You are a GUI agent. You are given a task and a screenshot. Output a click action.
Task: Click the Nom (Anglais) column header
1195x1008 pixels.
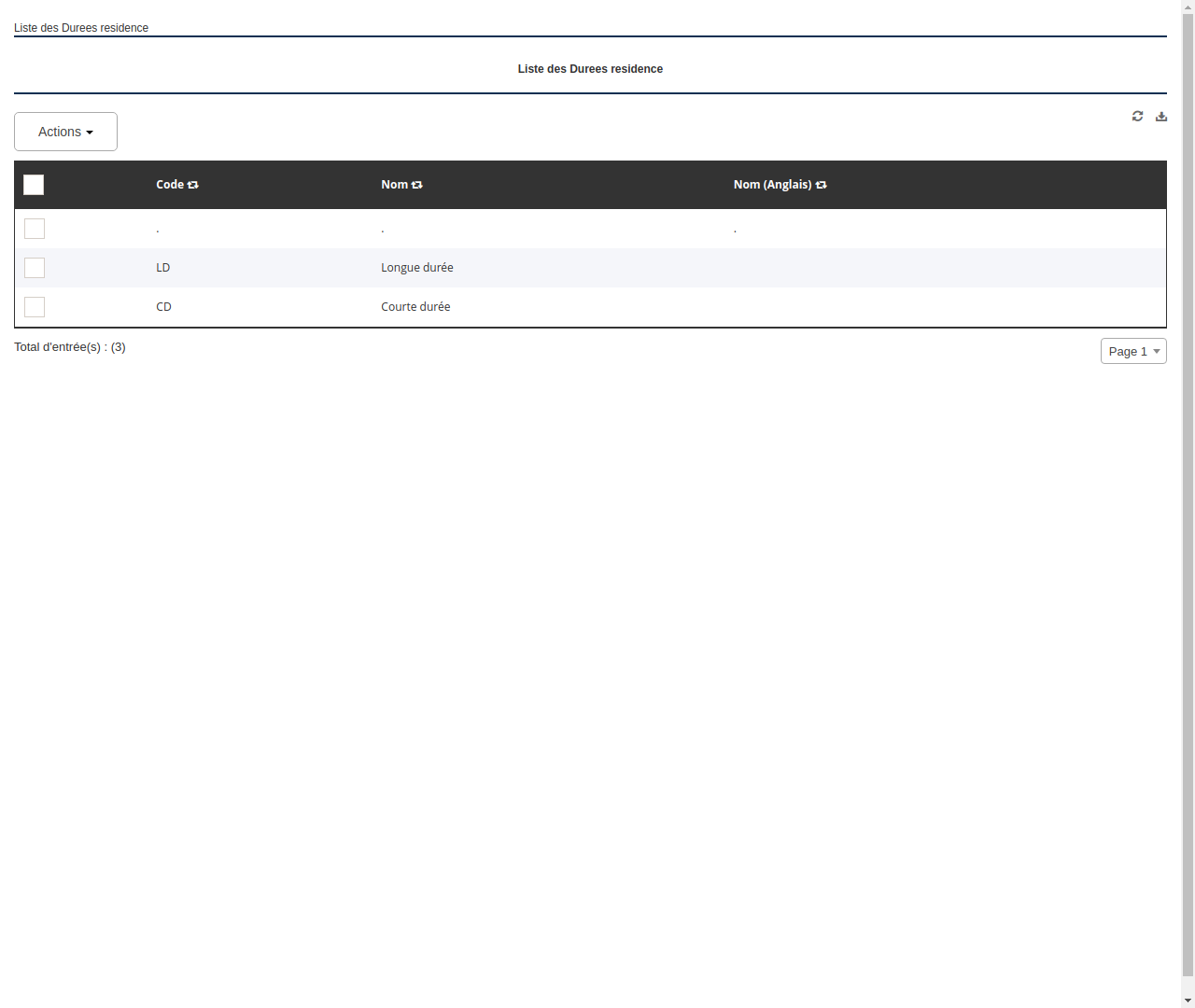[773, 184]
